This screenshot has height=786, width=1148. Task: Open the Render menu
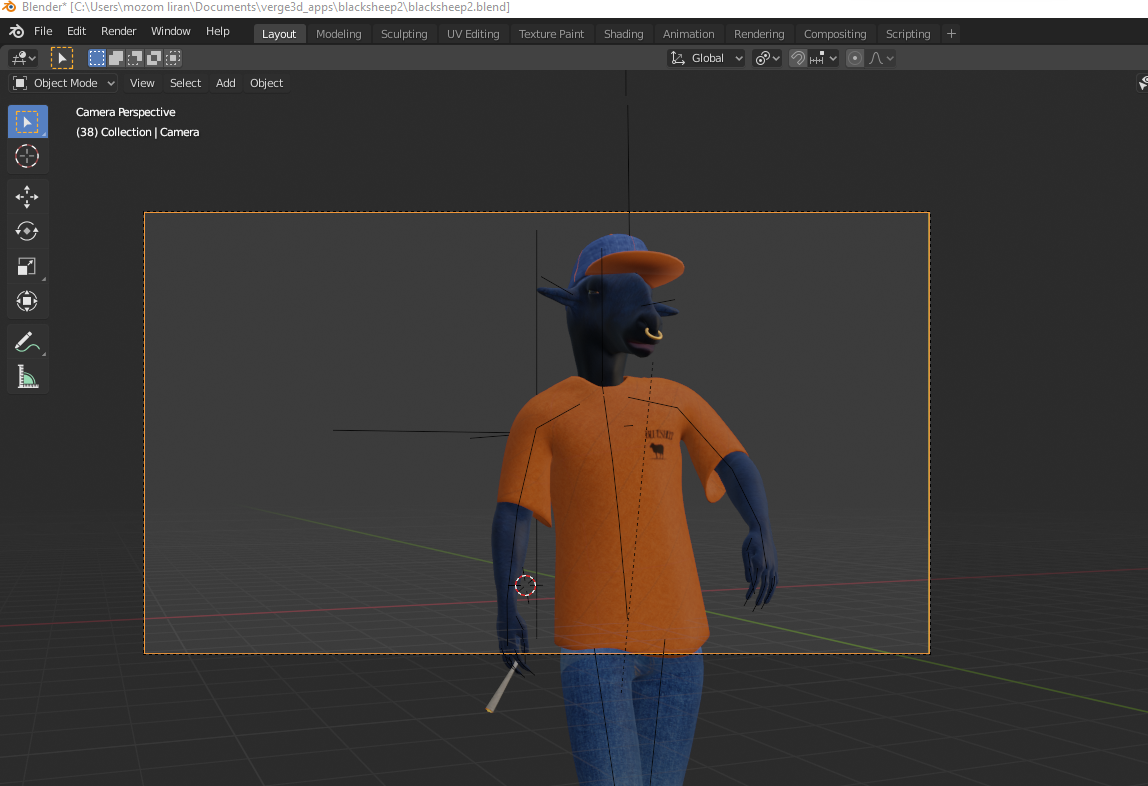pyautogui.click(x=118, y=32)
